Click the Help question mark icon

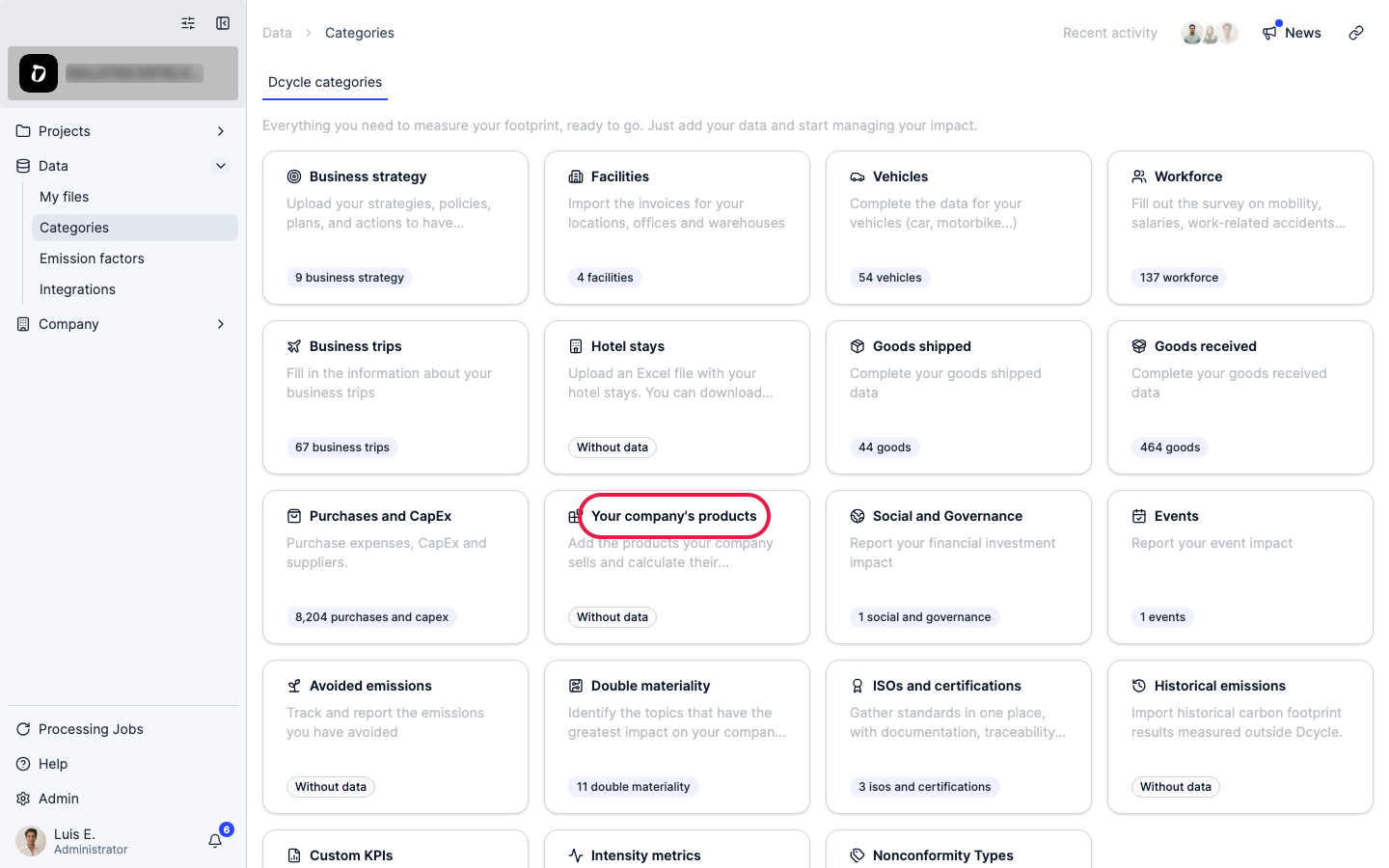tap(23, 764)
